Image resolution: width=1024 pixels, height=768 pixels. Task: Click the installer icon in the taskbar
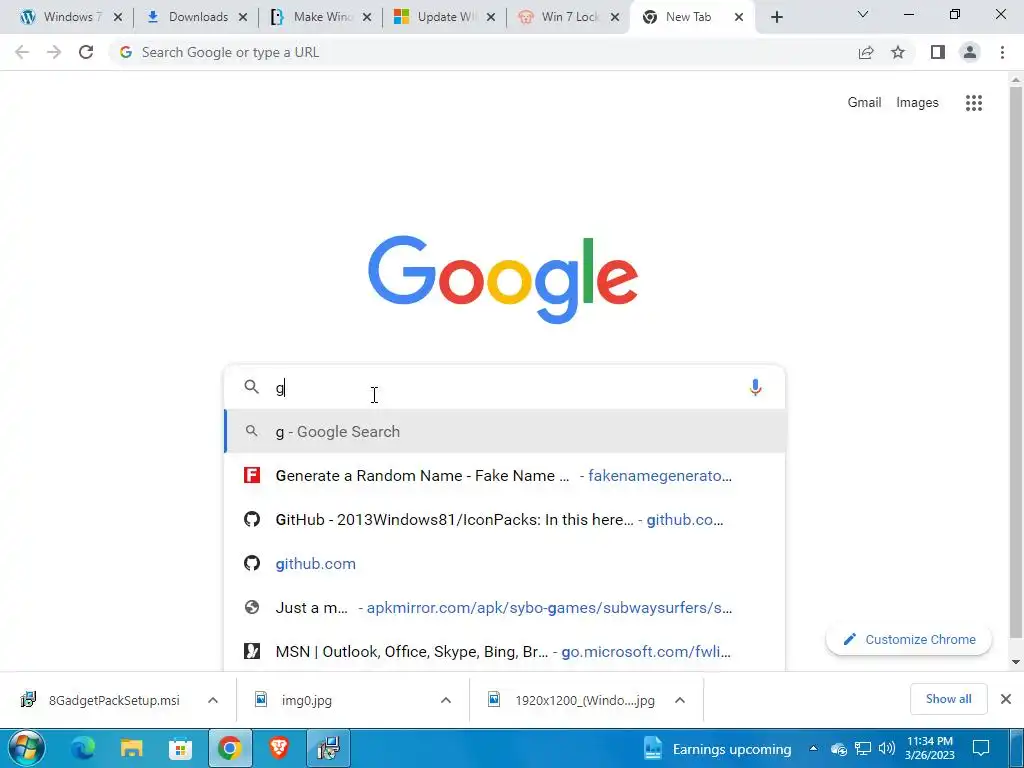328,748
